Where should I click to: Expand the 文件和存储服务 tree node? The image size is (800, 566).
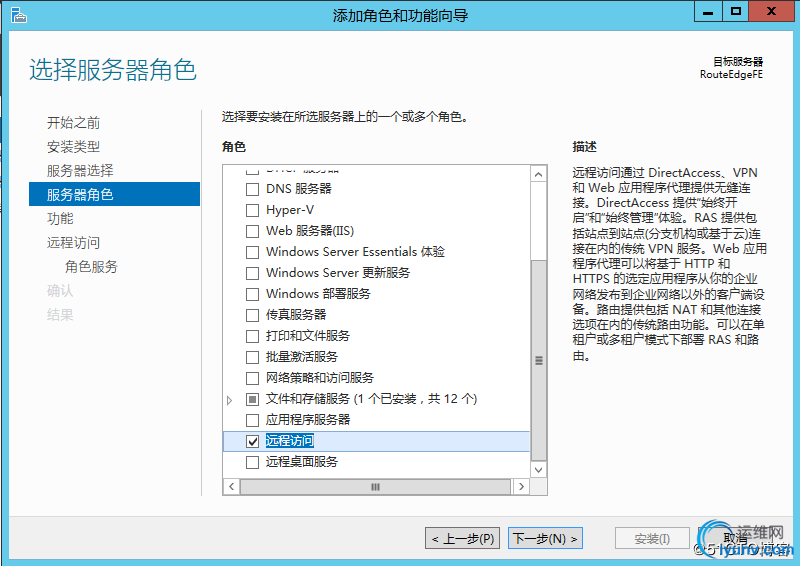(229, 400)
